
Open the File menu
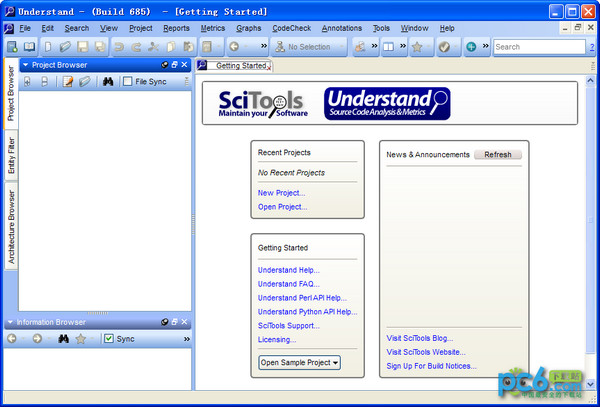(x=25, y=28)
